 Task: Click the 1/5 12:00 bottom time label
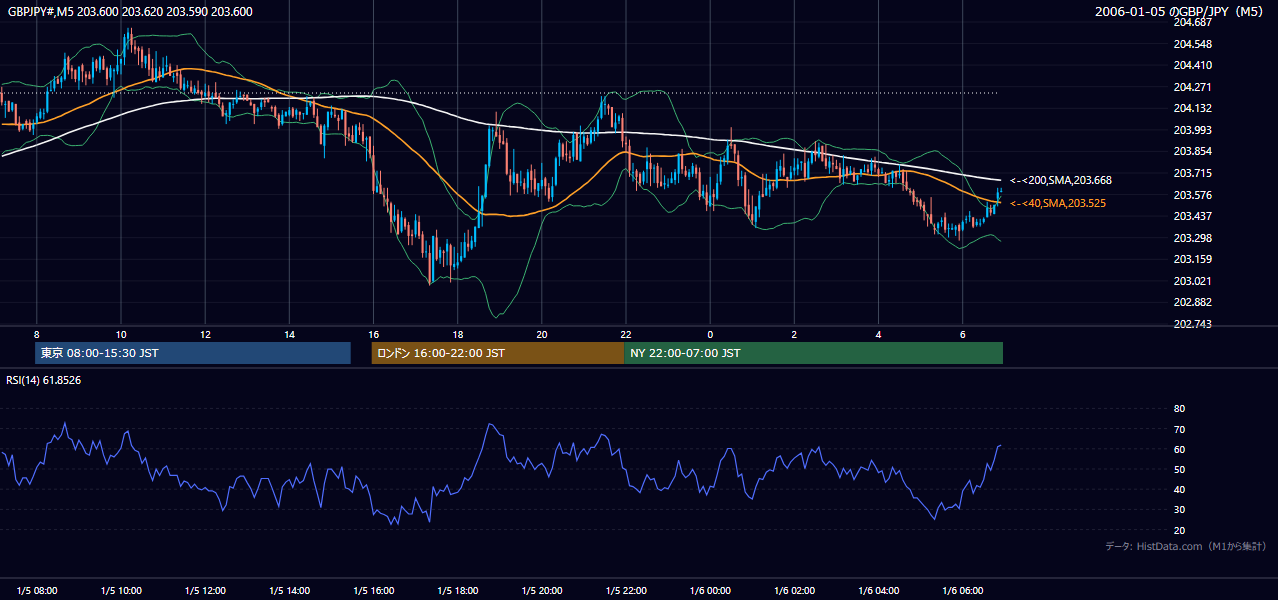[x=205, y=590]
